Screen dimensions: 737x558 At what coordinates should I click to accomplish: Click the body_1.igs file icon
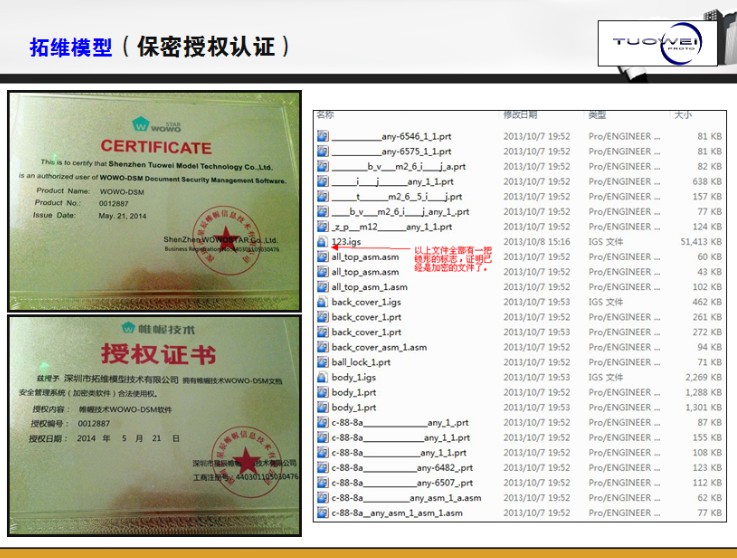click(323, 377)
